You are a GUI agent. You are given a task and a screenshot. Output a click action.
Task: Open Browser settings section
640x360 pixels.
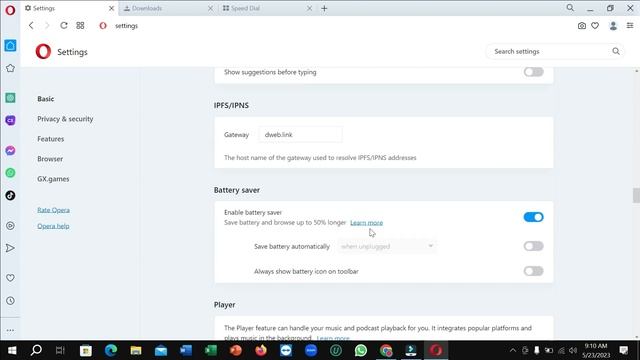(50, 159)
